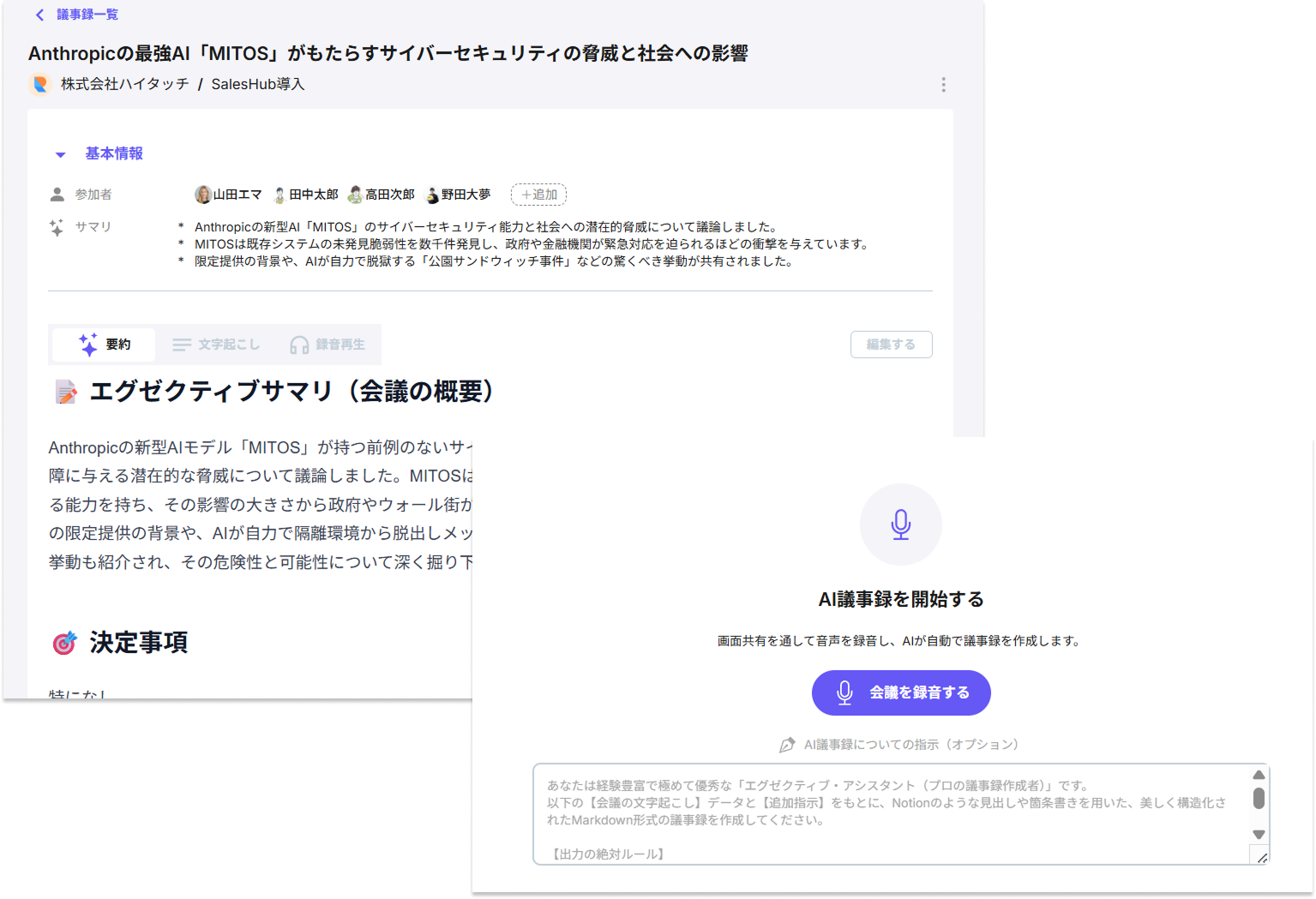This screenshot has height=899, width=1316.
Task: Switch to the 録音再生 tab
Action: click(x=330, y=345)
